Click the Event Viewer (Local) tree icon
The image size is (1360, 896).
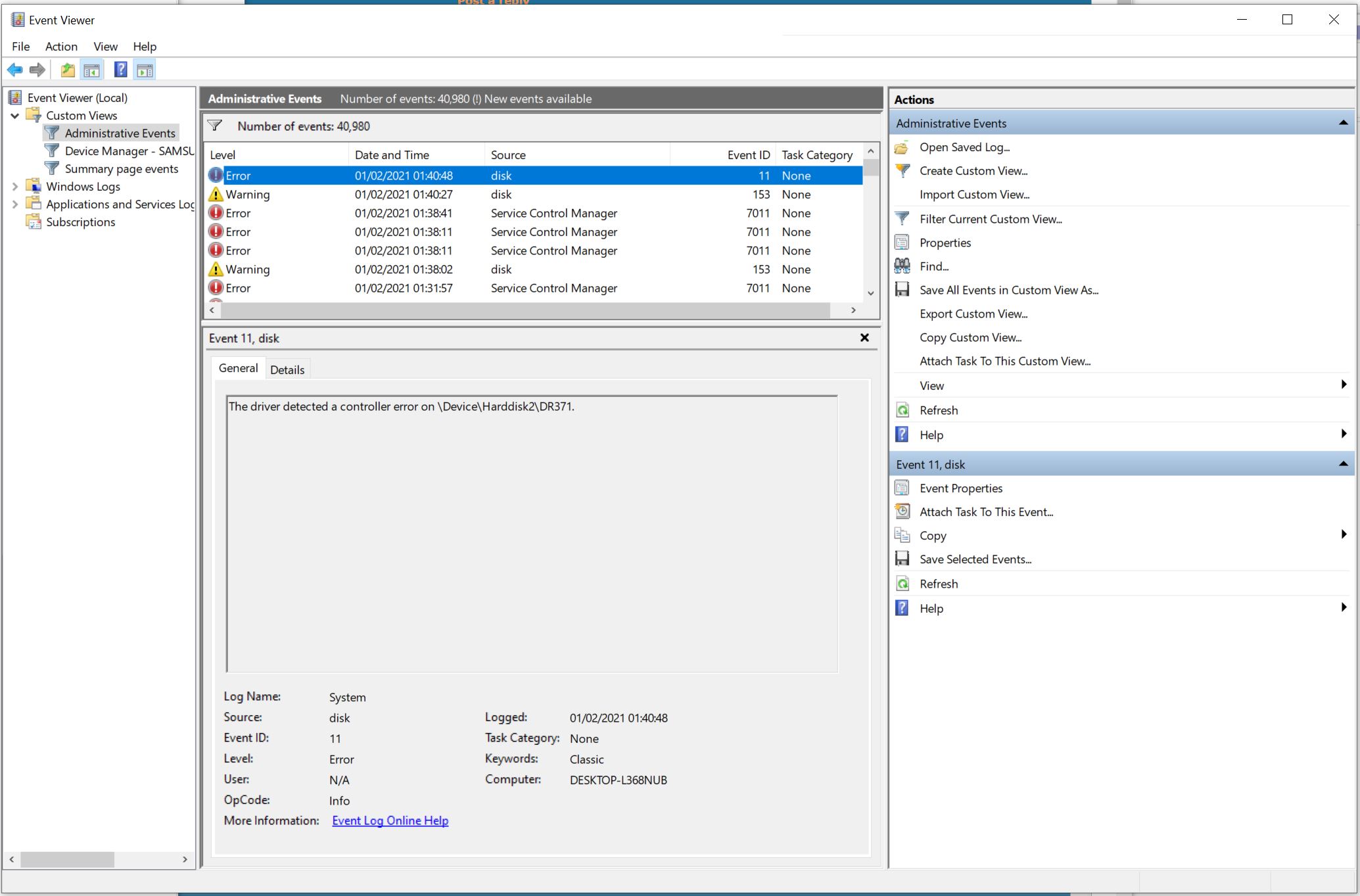click(15, 98)
